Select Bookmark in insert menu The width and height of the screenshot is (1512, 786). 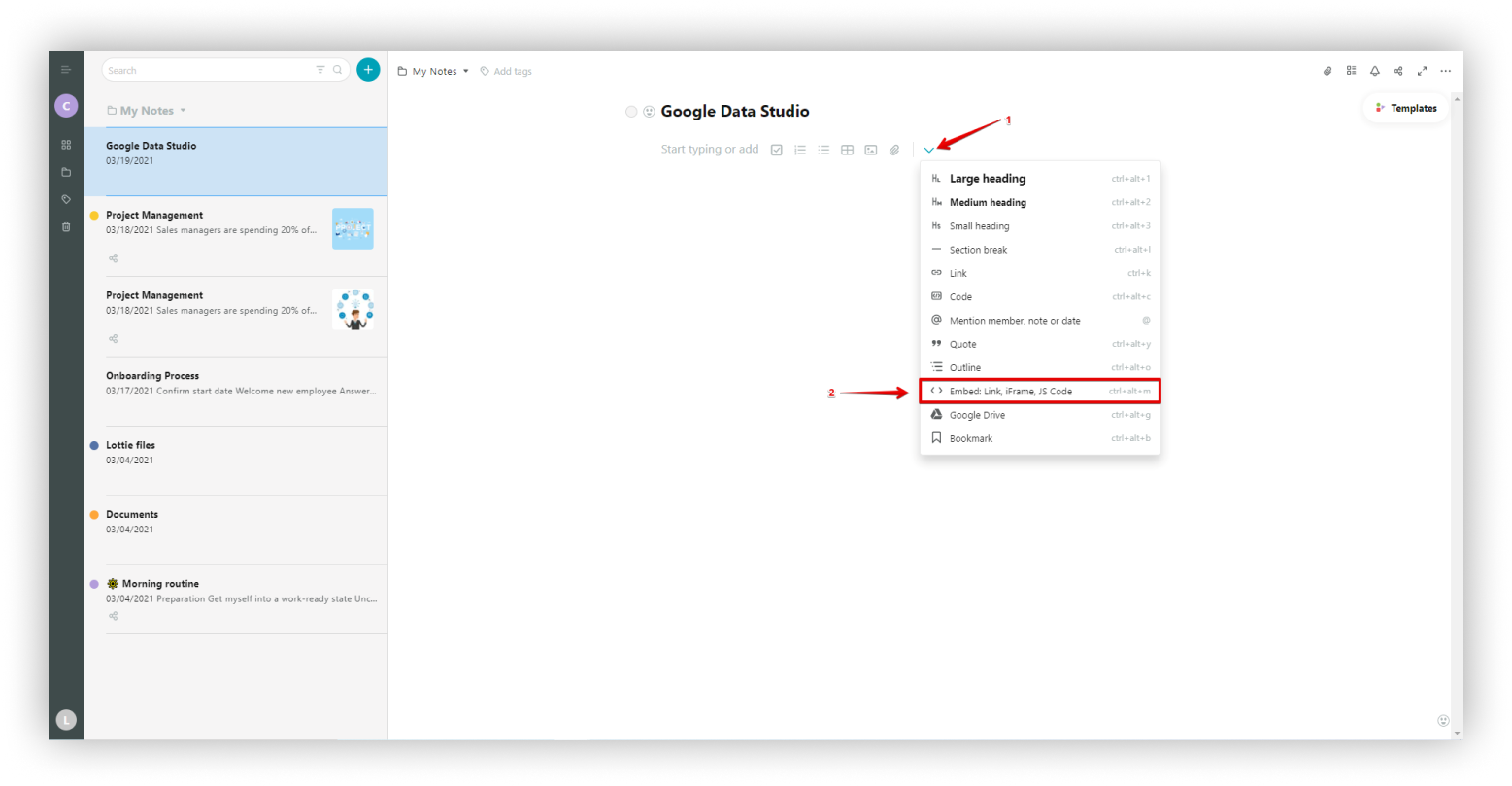tap(1040, 438)
